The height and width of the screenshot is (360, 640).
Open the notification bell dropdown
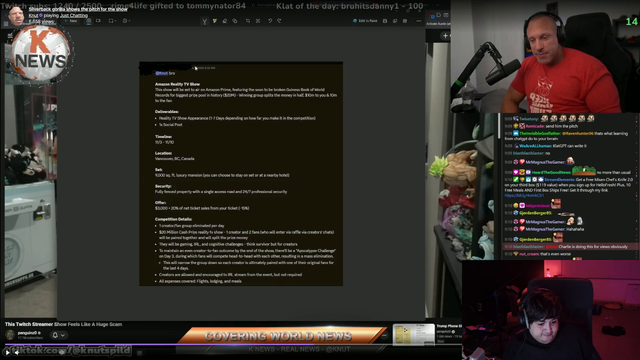click(x=58, y=335)
